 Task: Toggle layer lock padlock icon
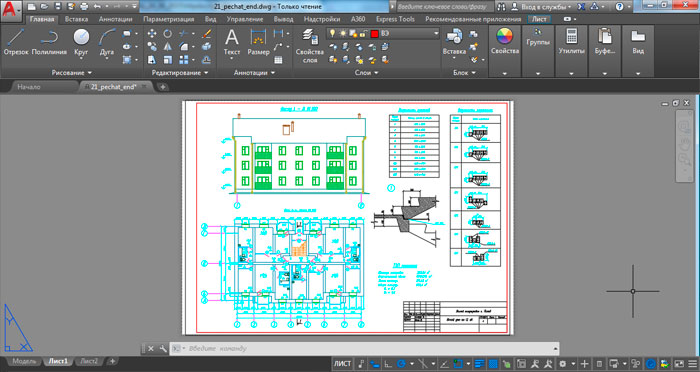pos(363,33)
